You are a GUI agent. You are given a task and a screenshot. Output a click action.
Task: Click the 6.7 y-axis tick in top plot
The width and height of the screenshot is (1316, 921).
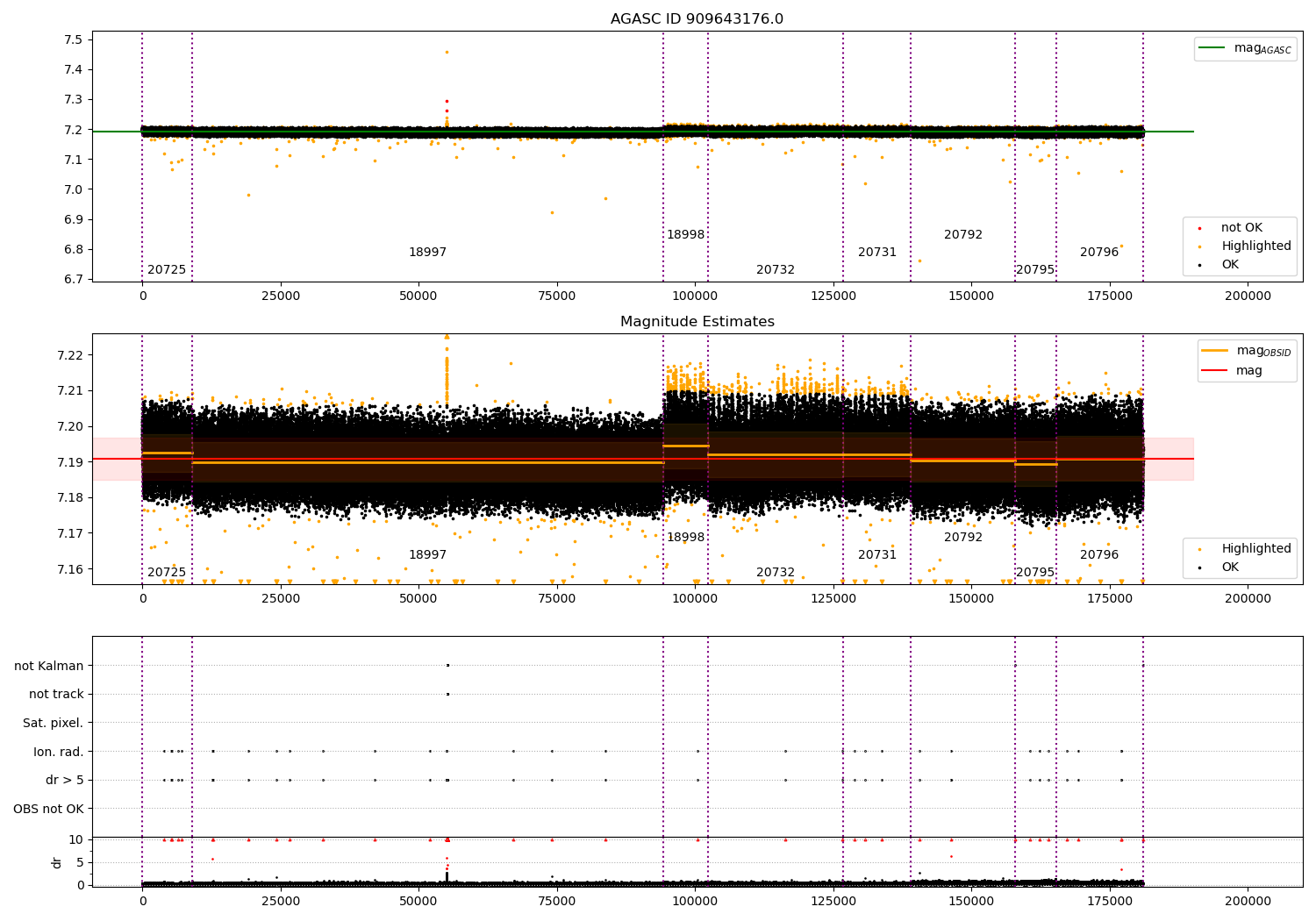tap(73, 280)
